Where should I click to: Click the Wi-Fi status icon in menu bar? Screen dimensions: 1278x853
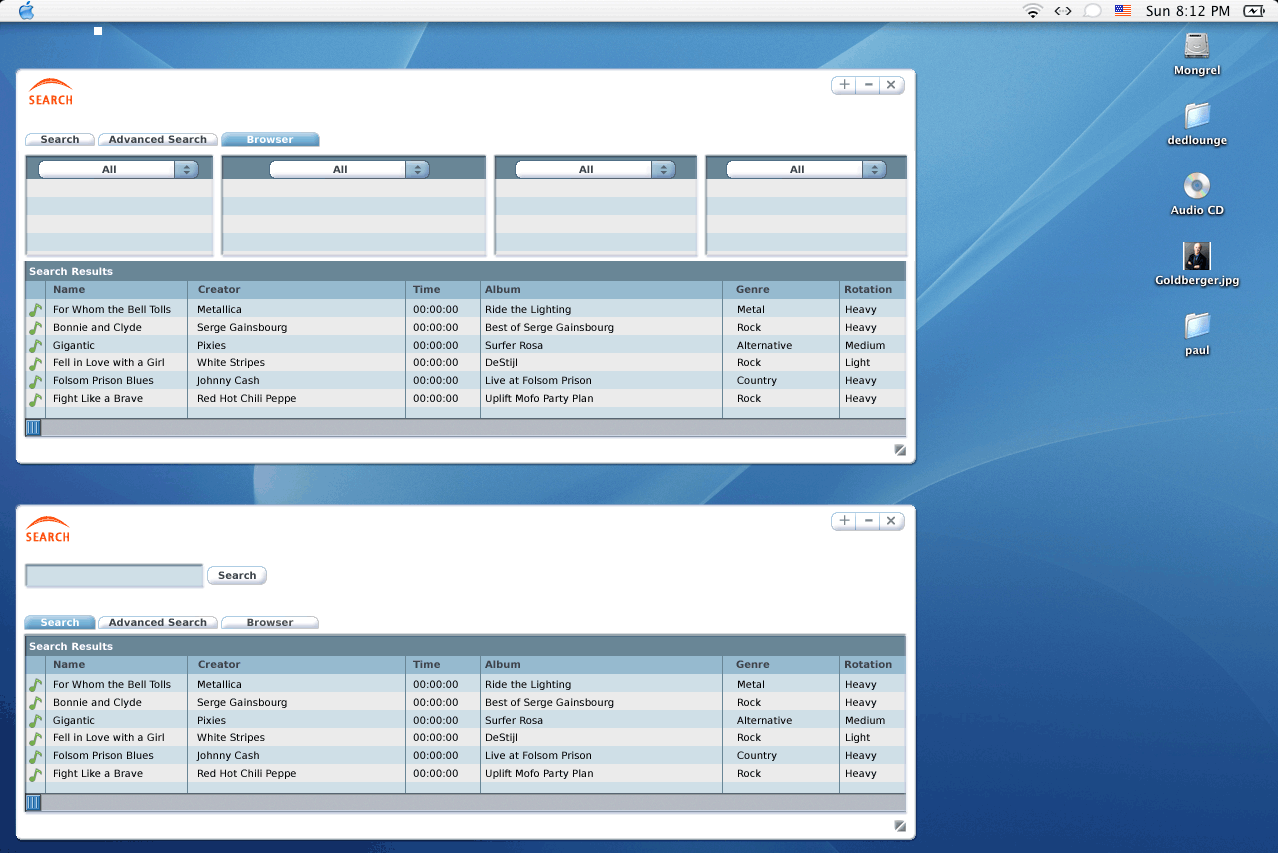click(1032, 11)
